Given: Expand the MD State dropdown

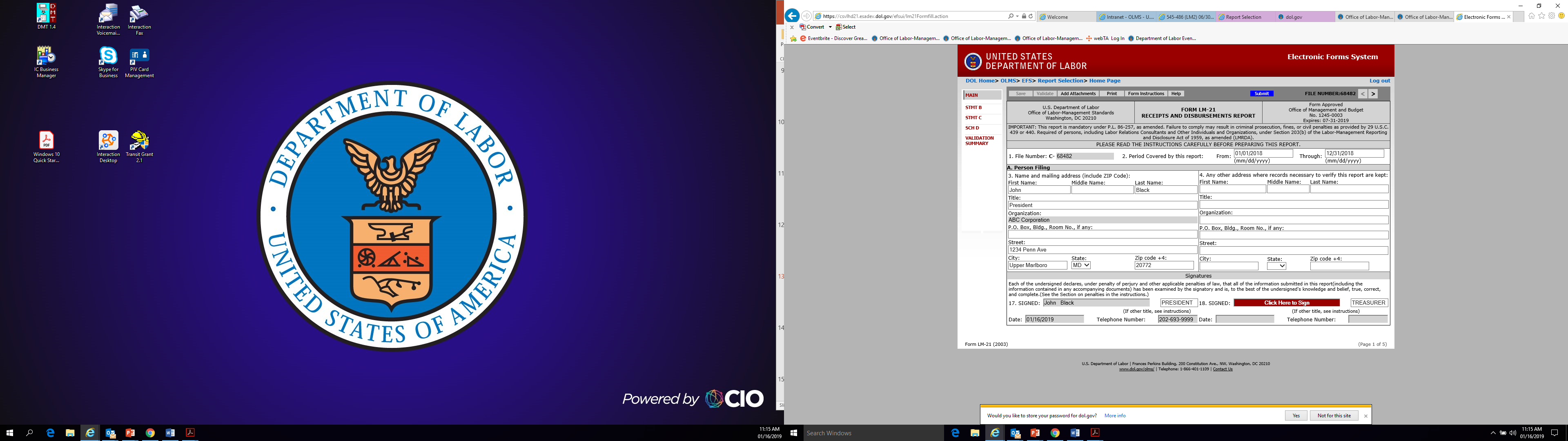Looking at the screenshot, I should (1081, 265).
